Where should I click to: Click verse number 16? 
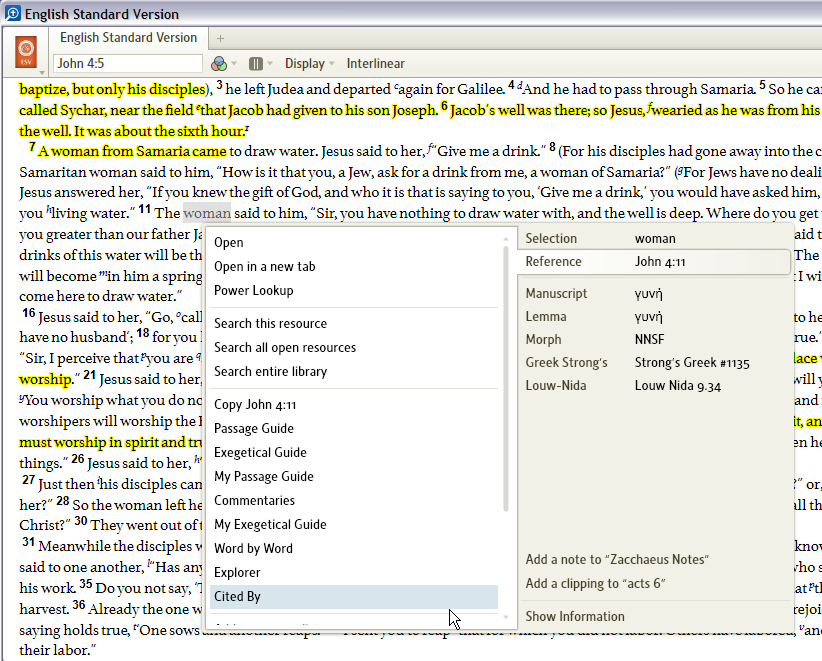[29, 313]
